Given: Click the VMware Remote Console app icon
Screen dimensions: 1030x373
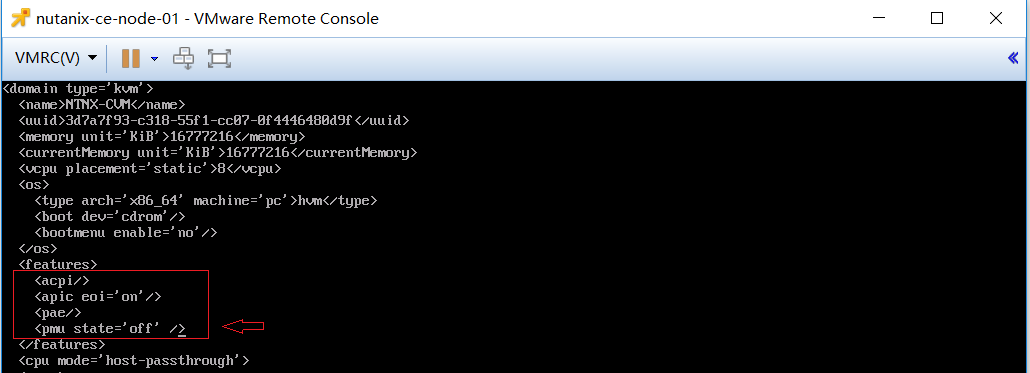Looking at the screenshot, I should point(20,18).
